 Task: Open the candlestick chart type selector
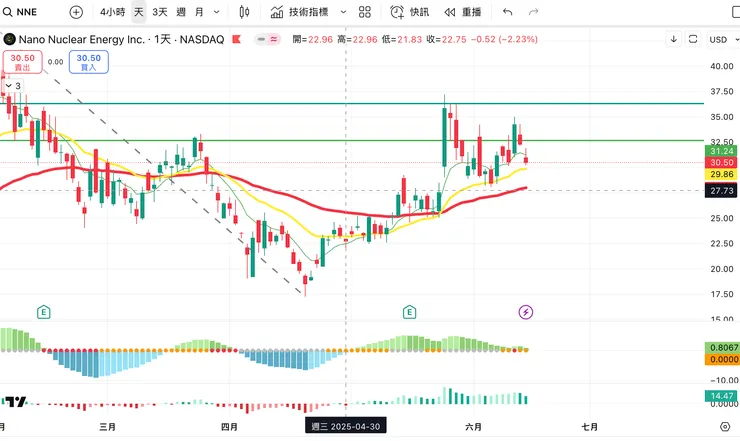244,12
